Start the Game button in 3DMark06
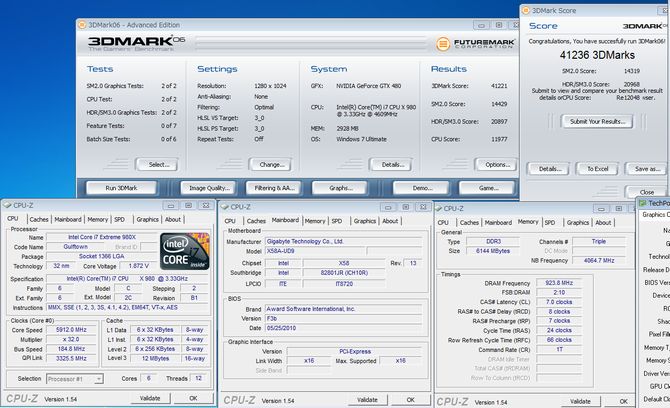 488,188
